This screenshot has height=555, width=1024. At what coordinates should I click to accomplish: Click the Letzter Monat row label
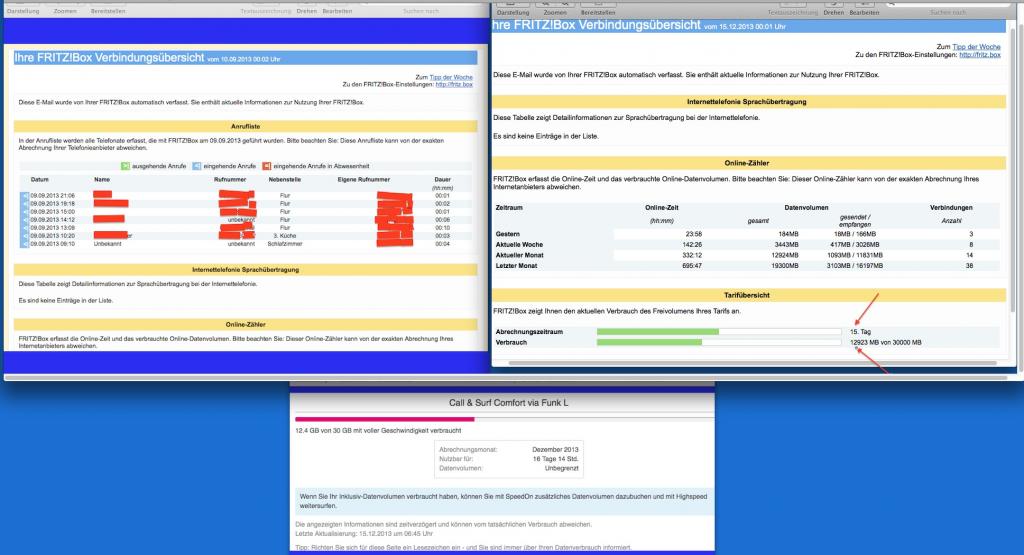[x=516, y=266]
